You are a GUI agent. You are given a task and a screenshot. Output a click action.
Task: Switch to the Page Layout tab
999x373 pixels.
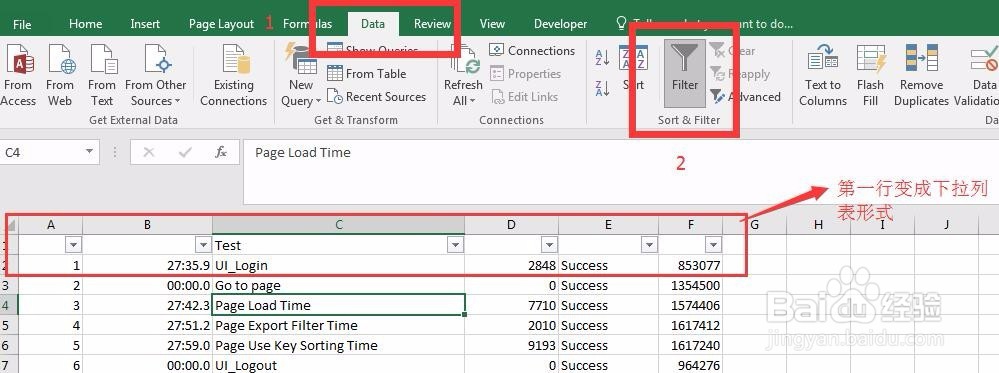(x=221, y=24)
